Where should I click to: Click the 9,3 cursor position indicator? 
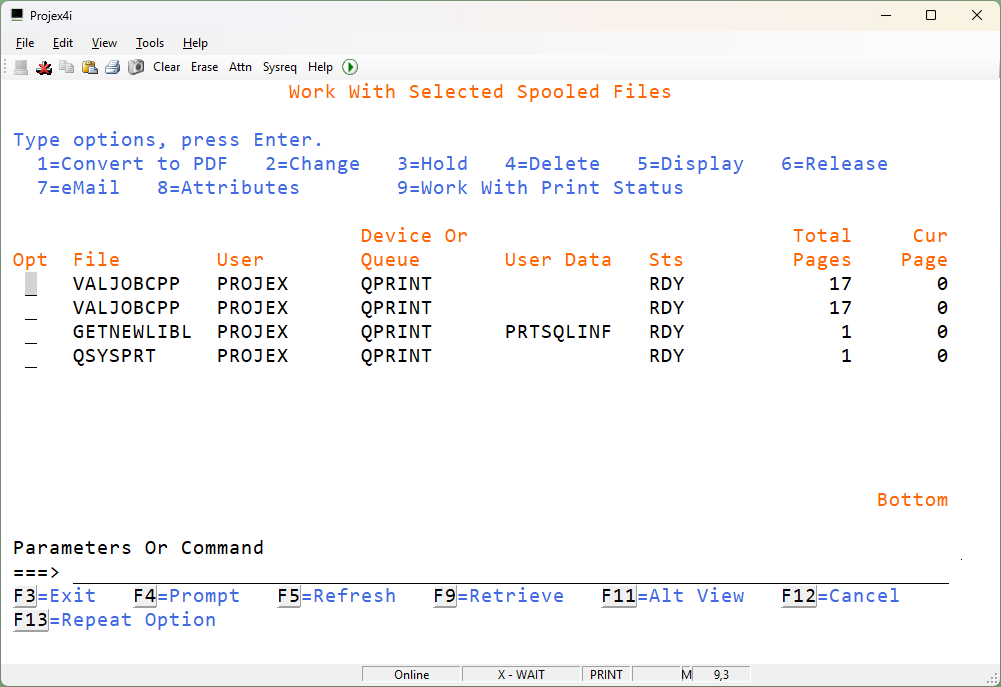[721, 675]
